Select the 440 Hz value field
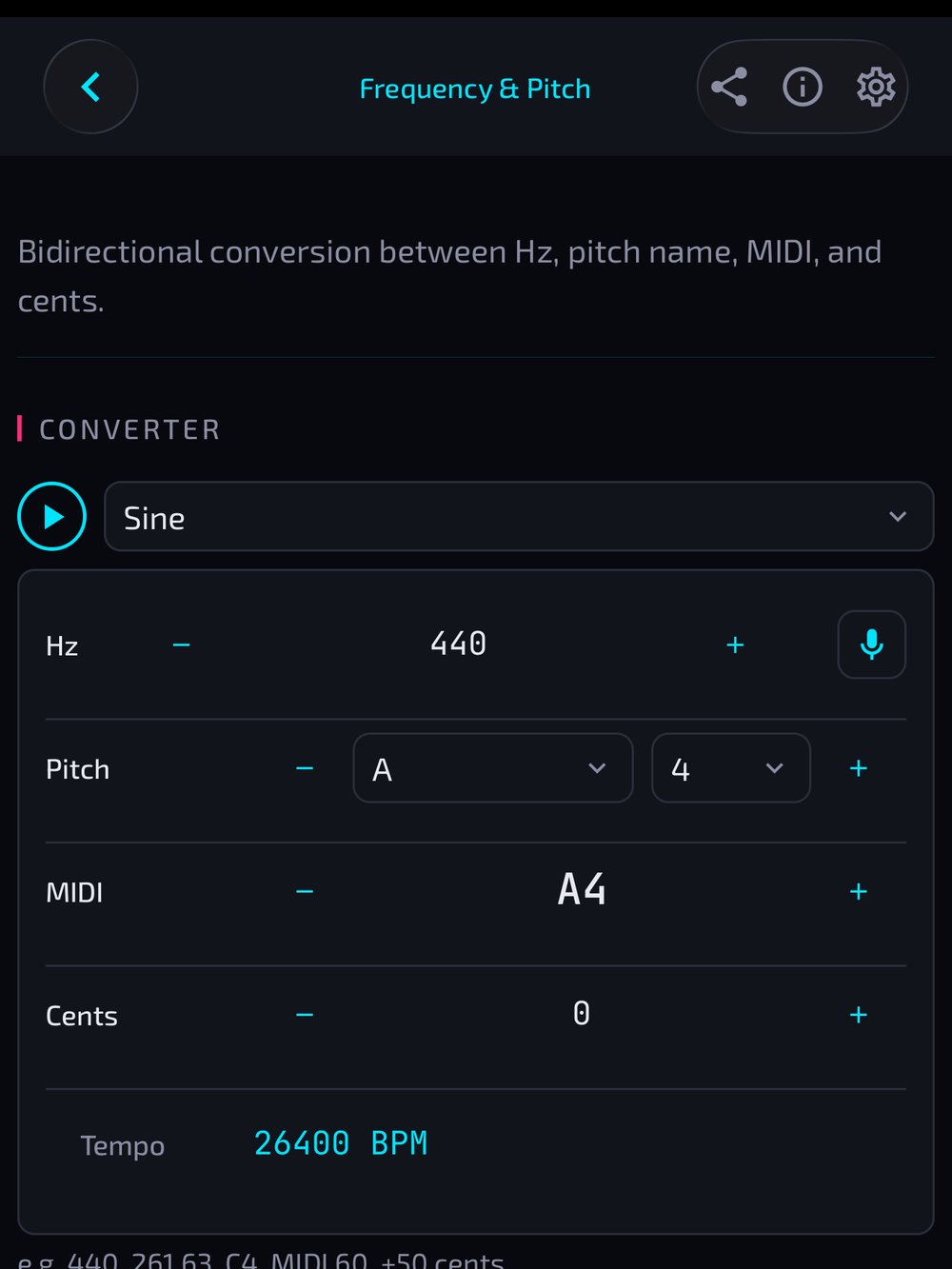The height and width of the screenshot is (1269, 952). click(x=457, y=644)
